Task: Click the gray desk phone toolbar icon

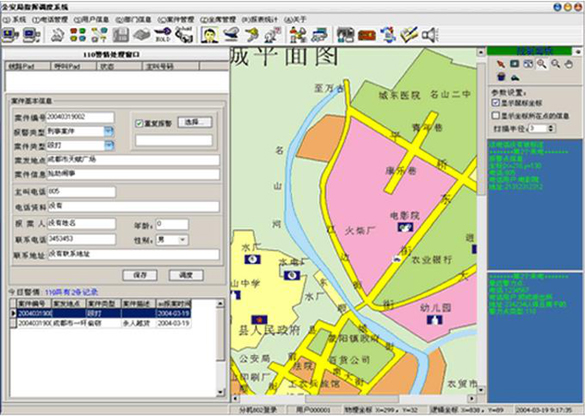Action: pos(142,35)
